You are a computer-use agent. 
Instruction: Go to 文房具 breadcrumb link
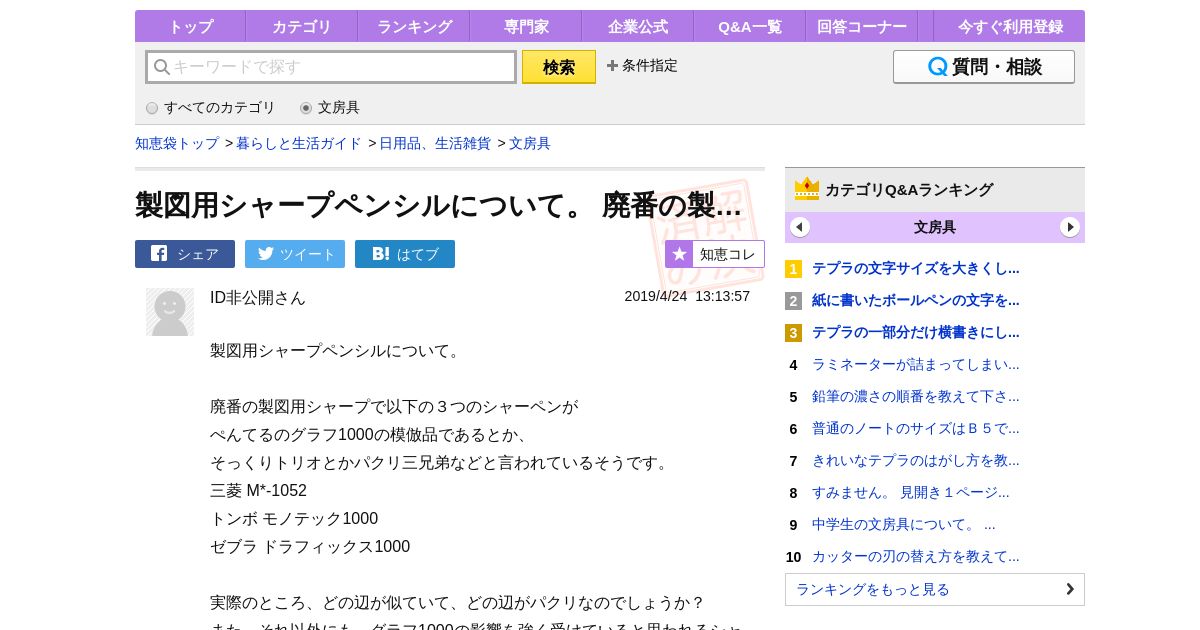coord(530,143)
